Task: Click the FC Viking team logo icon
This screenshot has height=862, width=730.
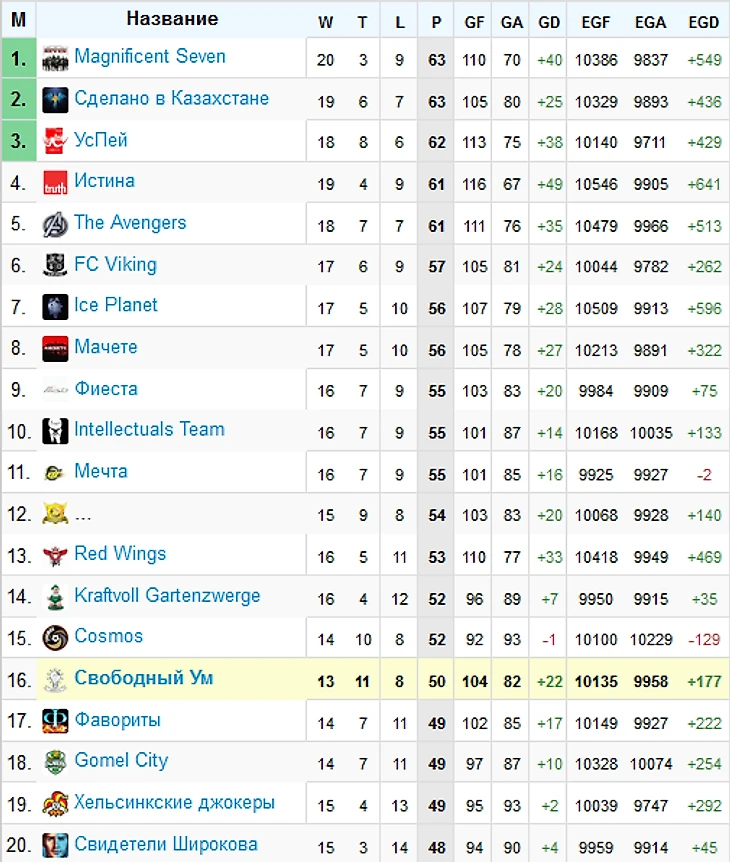Action: [55, 266]
